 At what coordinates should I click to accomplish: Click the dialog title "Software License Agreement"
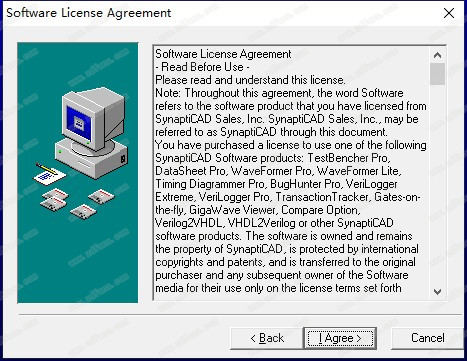(89, 13)
